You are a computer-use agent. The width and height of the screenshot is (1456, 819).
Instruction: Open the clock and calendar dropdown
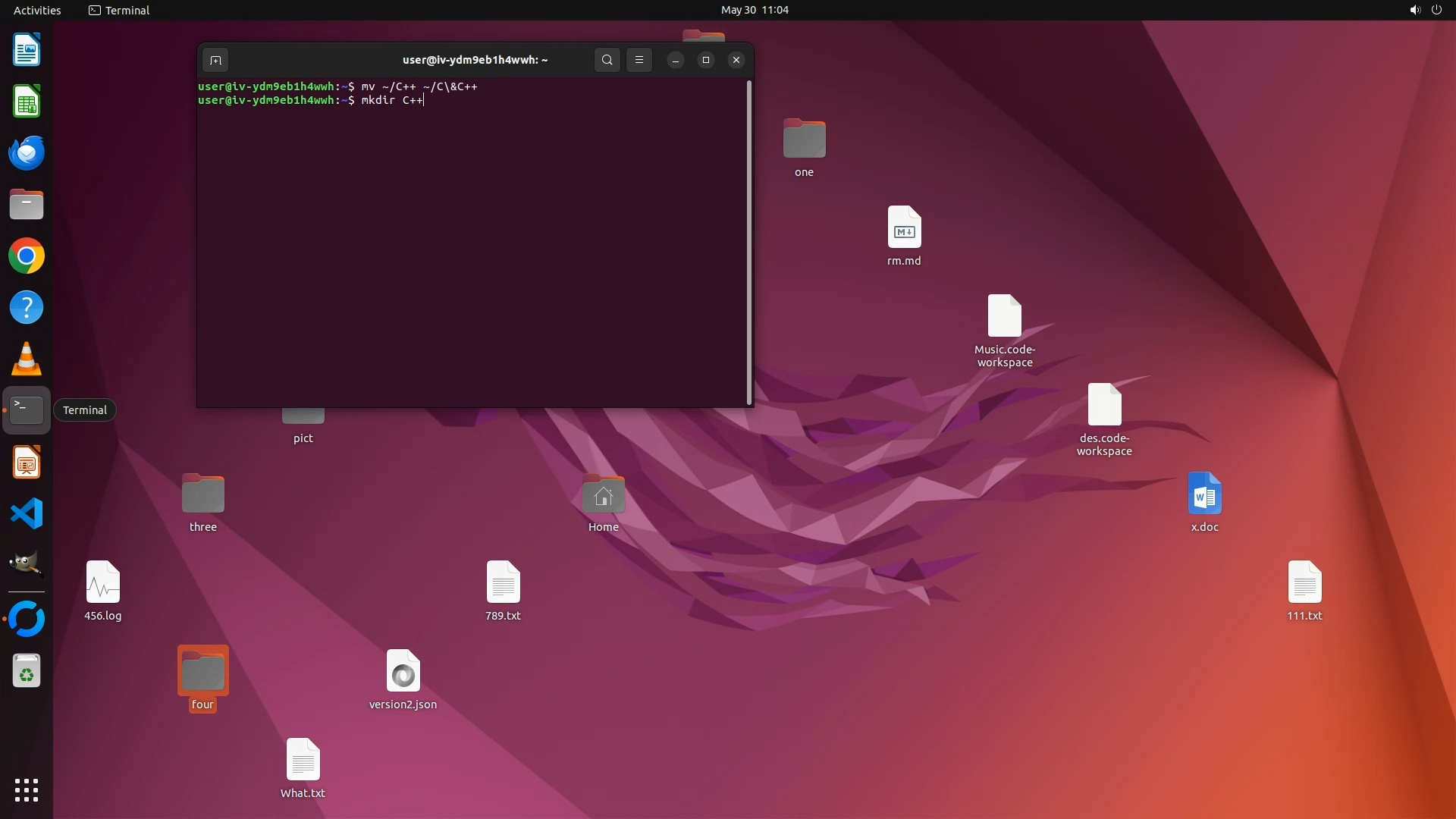click(x=754, y=10)
